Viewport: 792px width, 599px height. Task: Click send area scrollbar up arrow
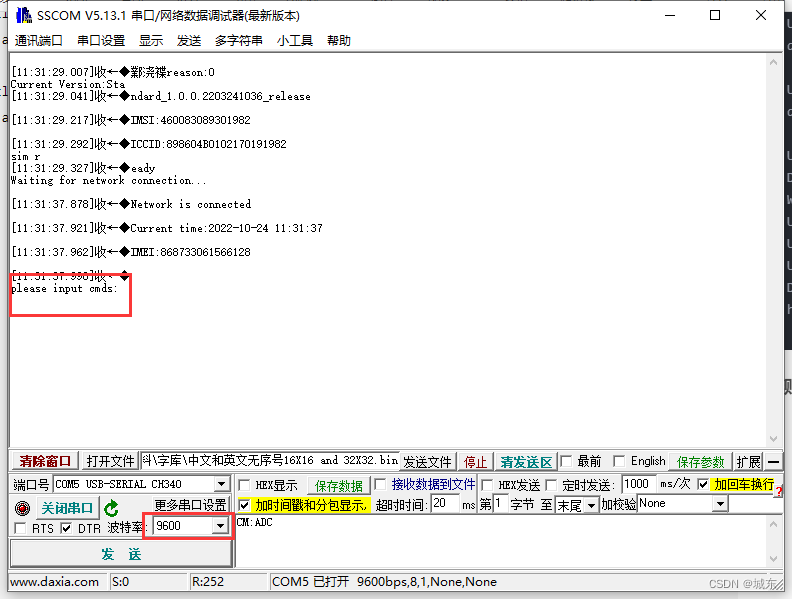click(773, 524)
